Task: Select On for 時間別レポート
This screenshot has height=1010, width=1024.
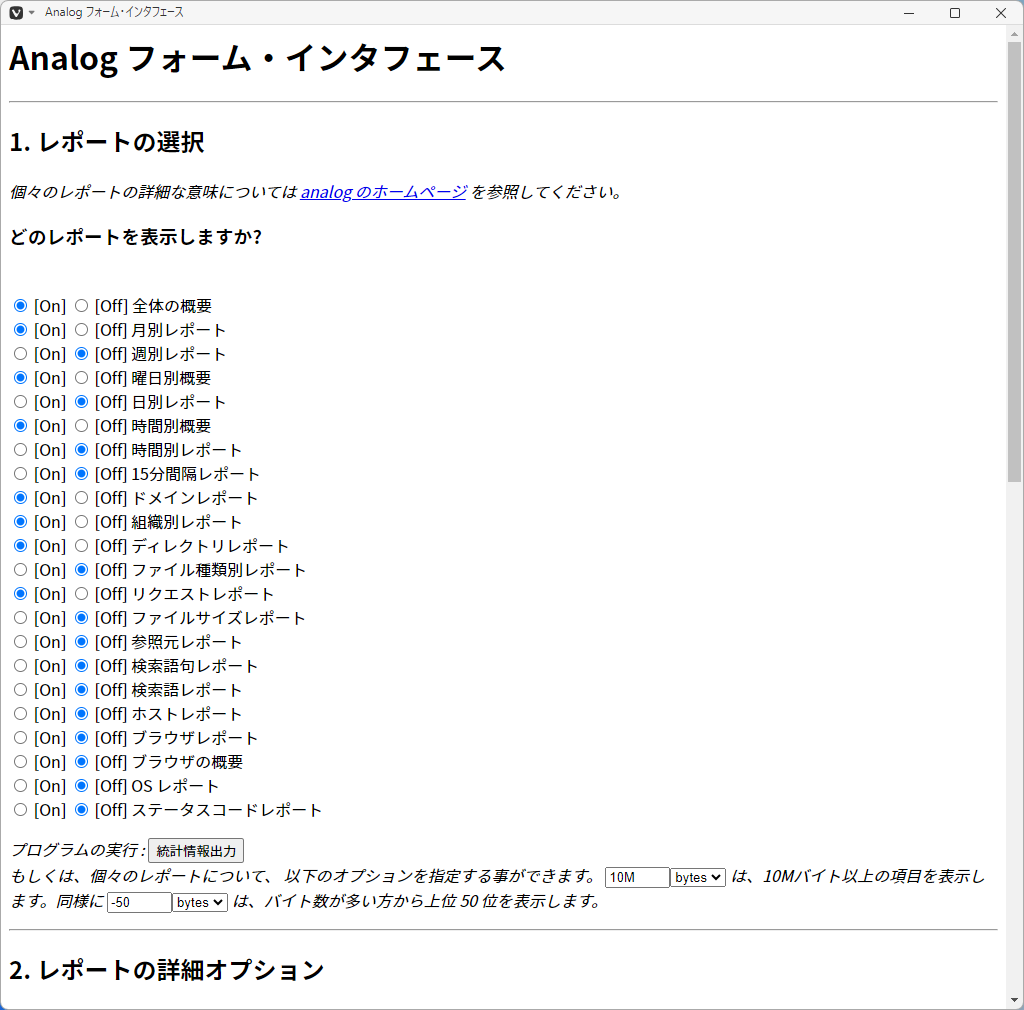Action: tap(20, 450)
